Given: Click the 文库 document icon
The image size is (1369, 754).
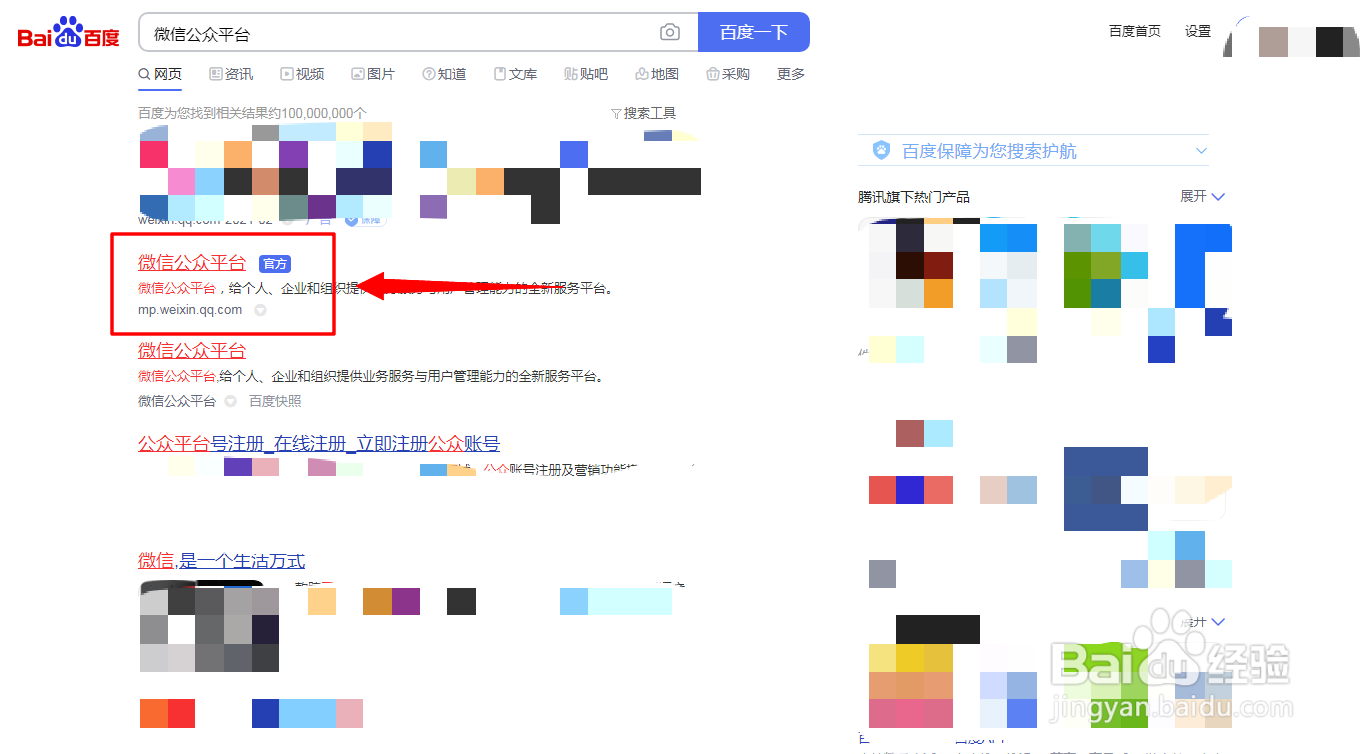Looking at the screenshot, I should [x=500, y=72].
